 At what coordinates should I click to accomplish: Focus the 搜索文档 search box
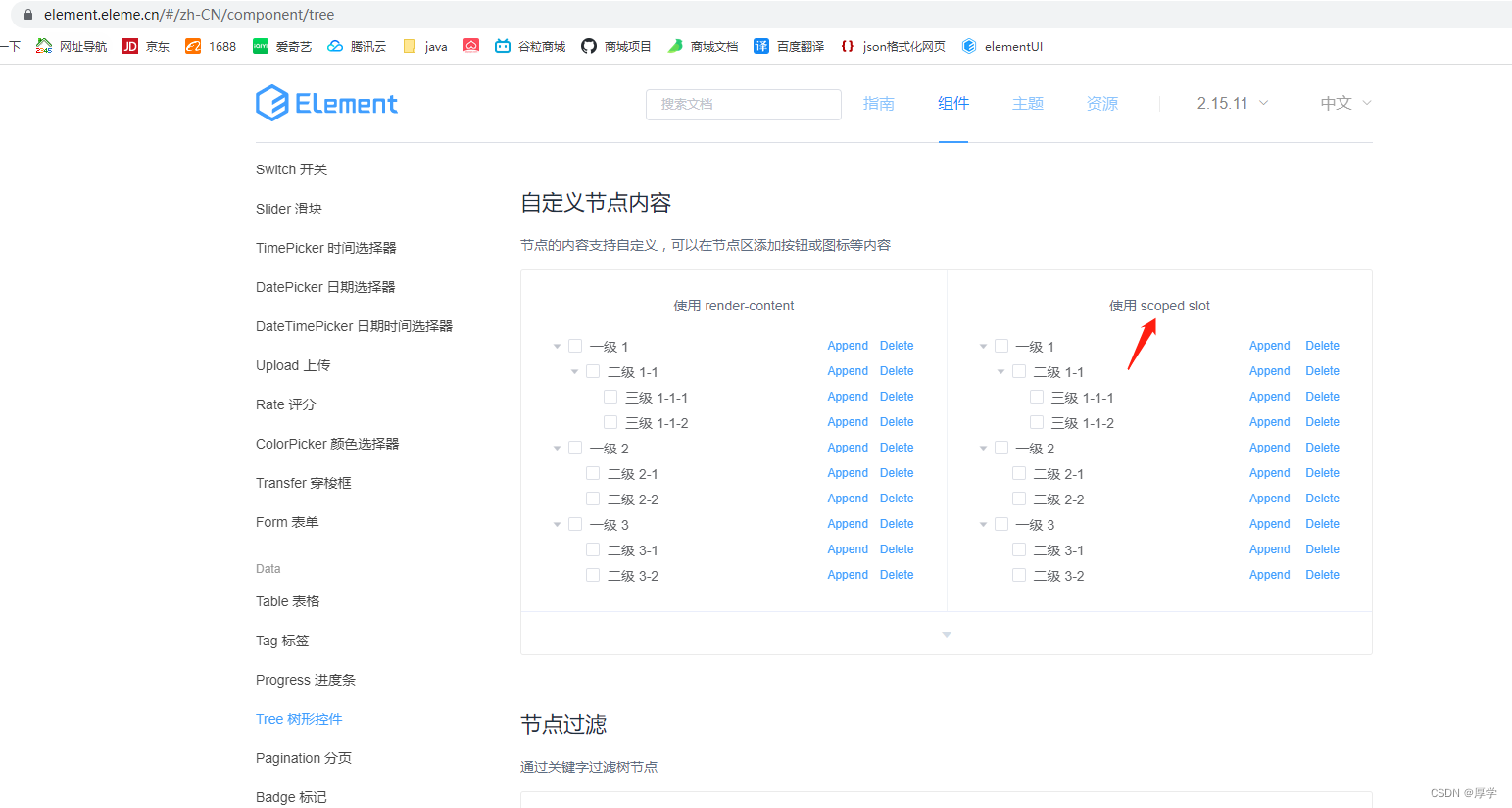click(x=744, y=104)
